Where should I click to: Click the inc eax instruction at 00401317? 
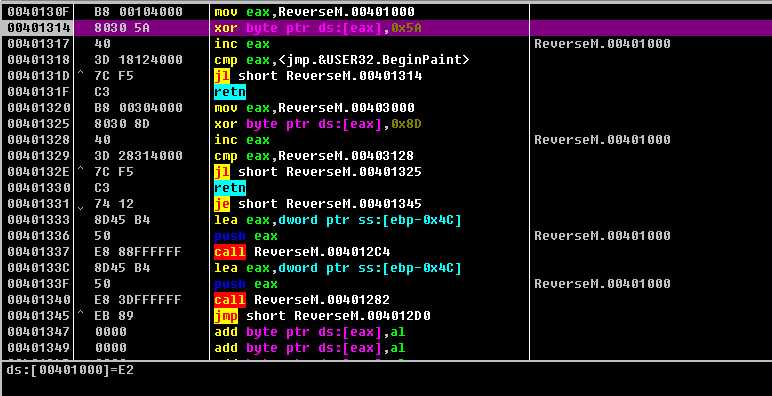(242, 44)
